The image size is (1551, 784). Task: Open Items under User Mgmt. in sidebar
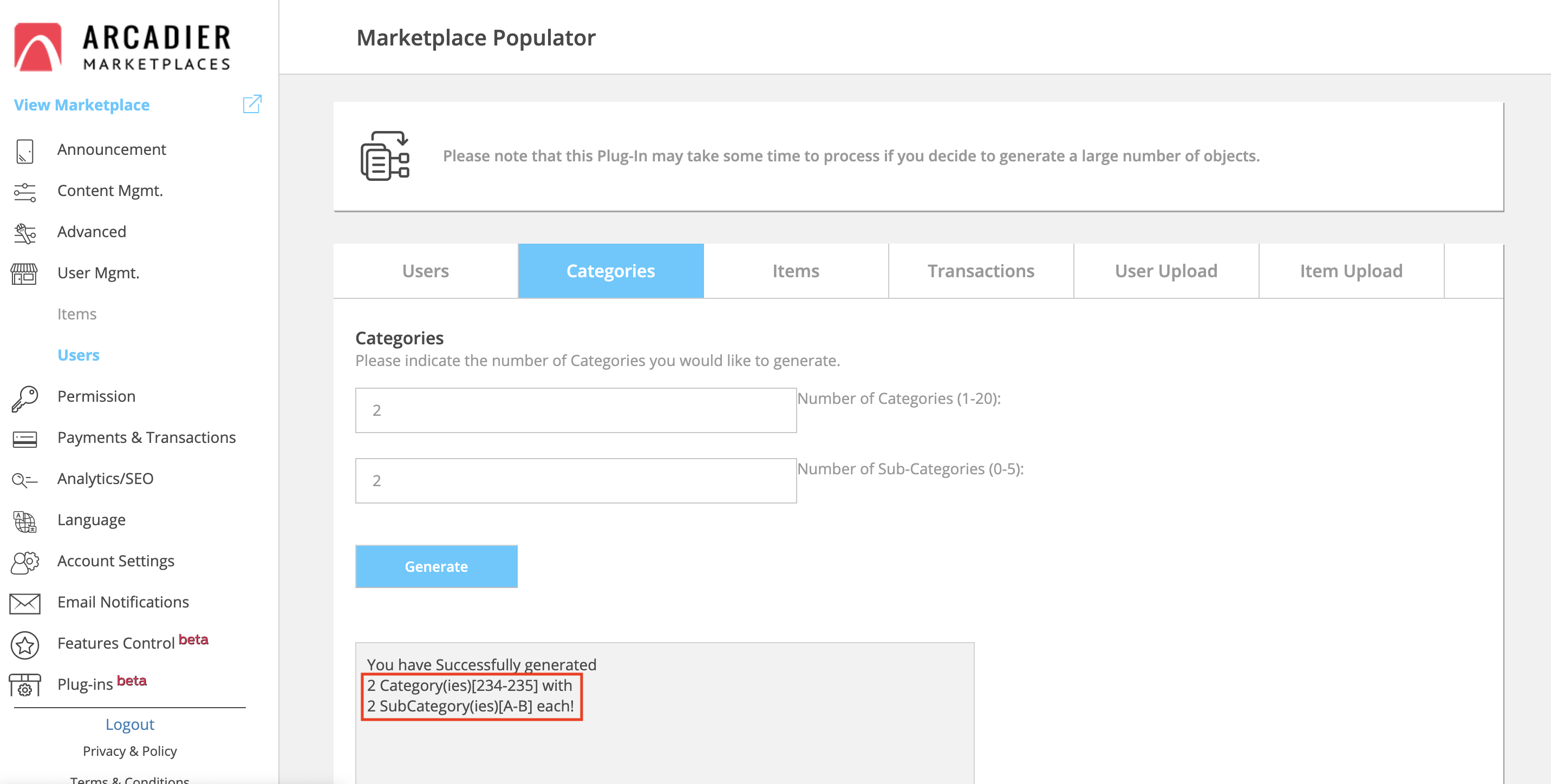coord(76,313)
